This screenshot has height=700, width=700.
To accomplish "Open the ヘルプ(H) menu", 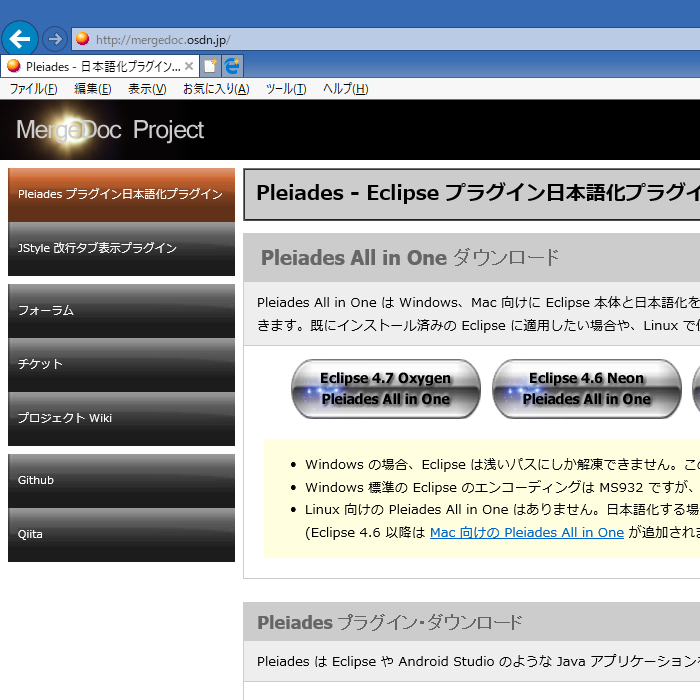I will [x=346, y=89].
